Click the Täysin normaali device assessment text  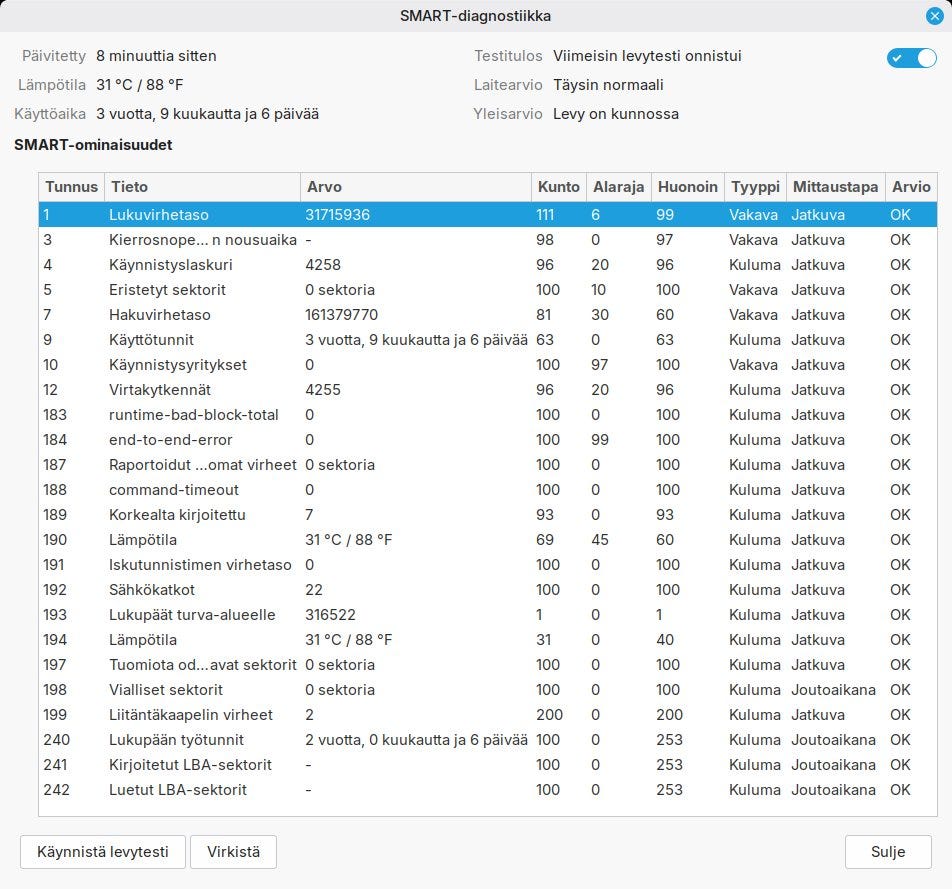pos(608,85)
